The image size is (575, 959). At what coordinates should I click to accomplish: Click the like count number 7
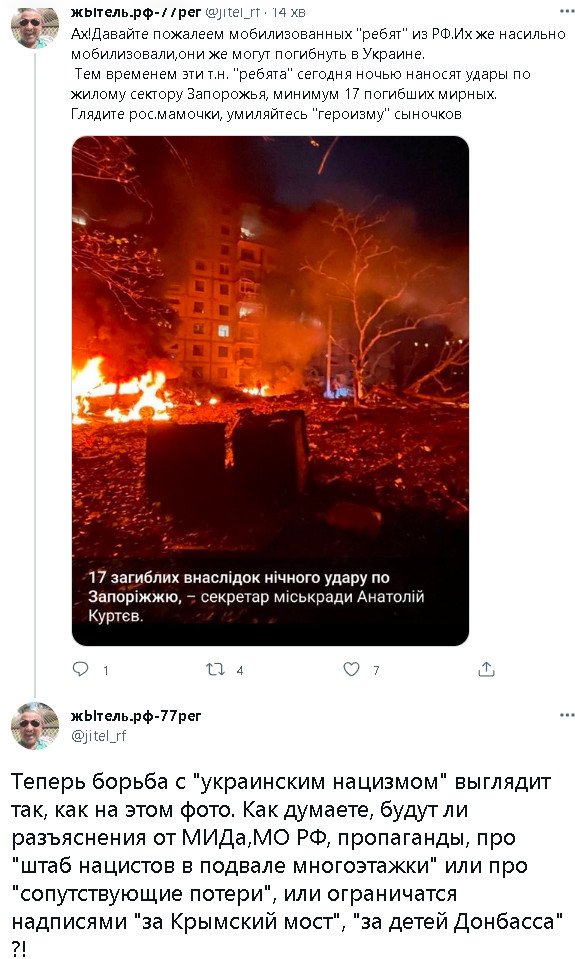(x=376, y=671)
